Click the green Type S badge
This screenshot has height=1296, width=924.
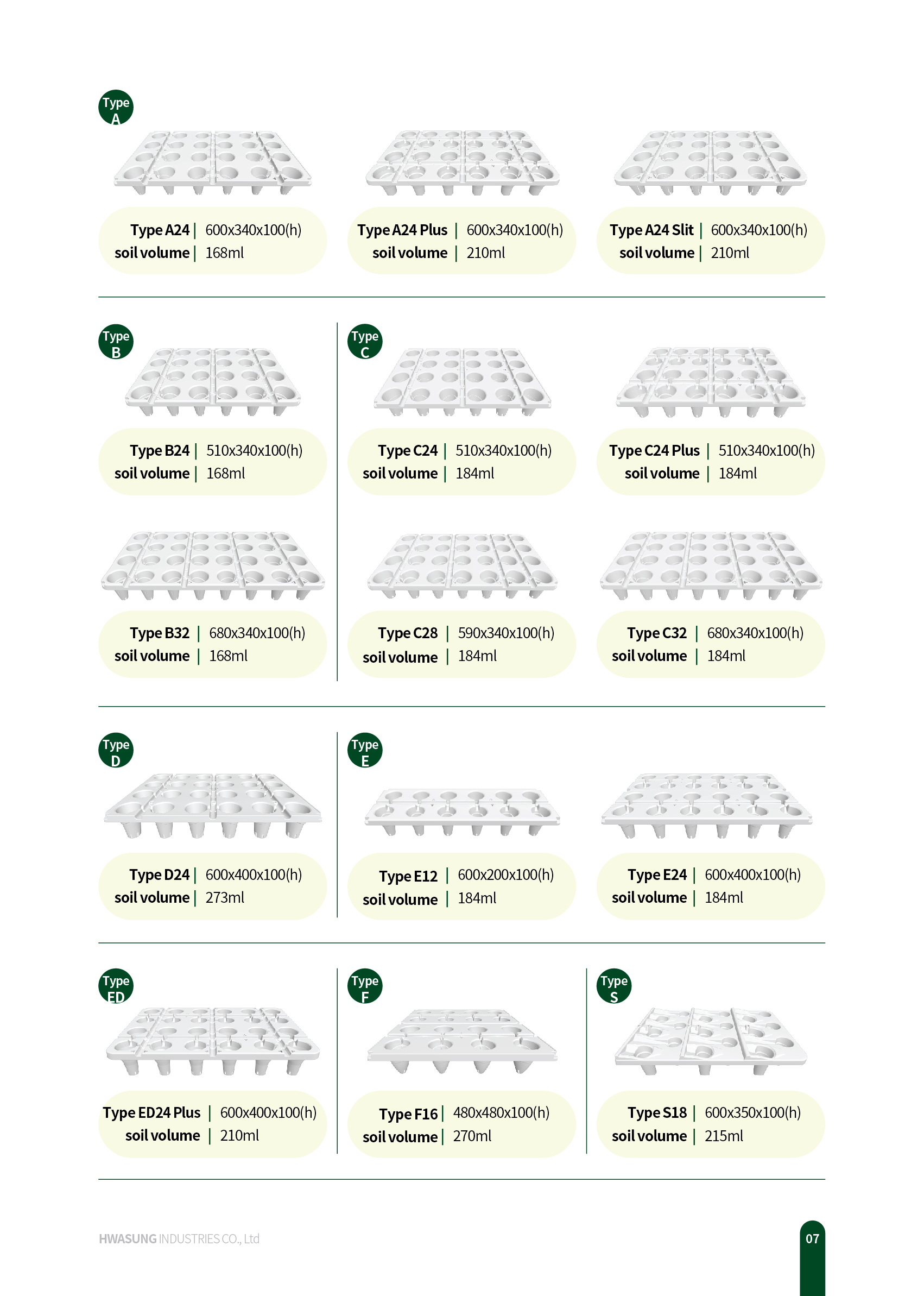click(613, 986)
